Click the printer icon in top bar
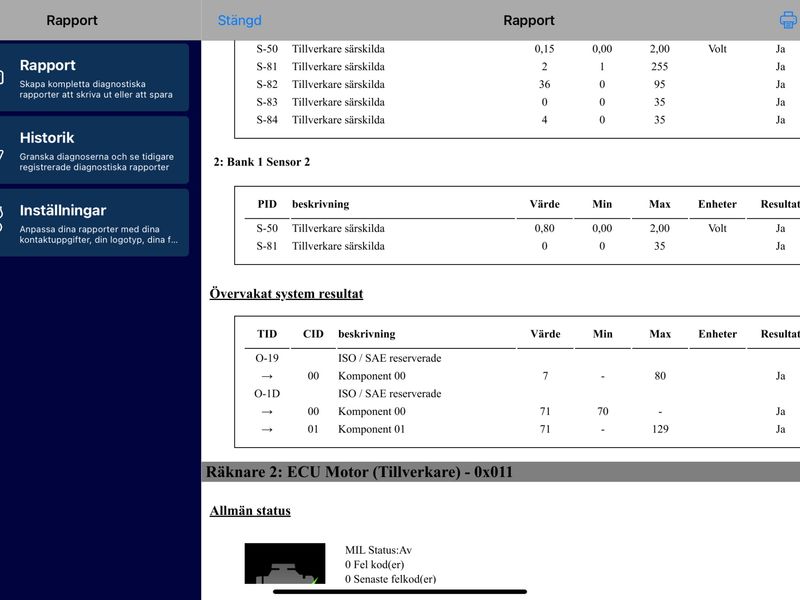The width and height of the screenshot is (800, 600). click(788, 20)
